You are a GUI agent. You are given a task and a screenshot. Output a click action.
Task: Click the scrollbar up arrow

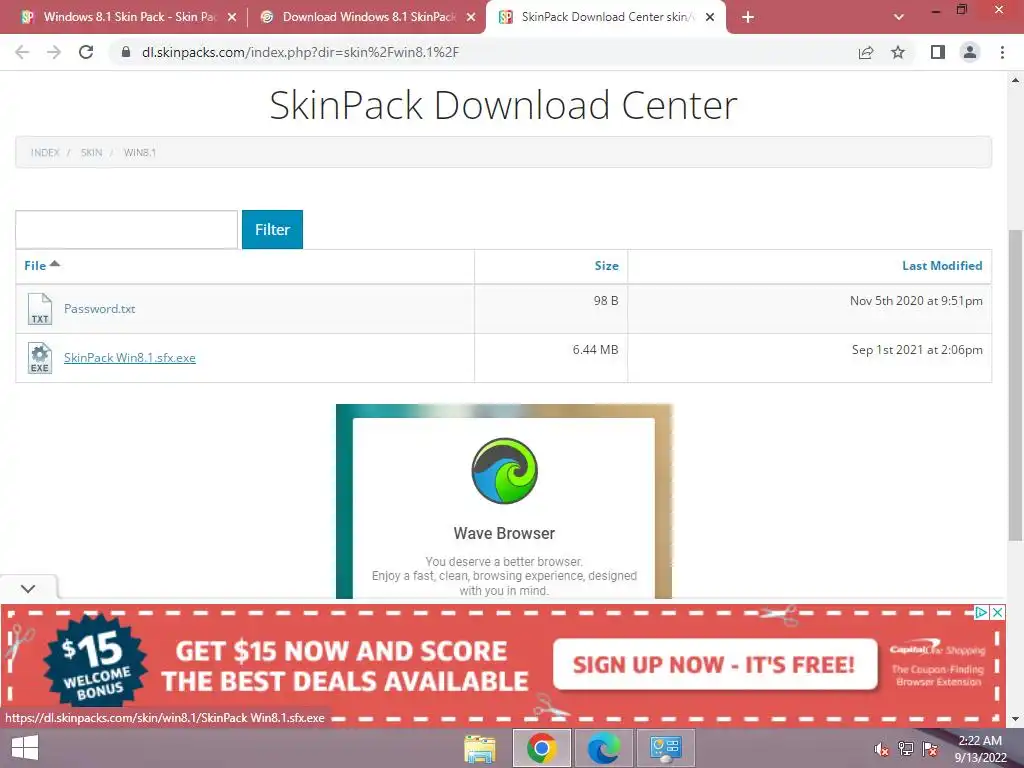[1016, 80]
